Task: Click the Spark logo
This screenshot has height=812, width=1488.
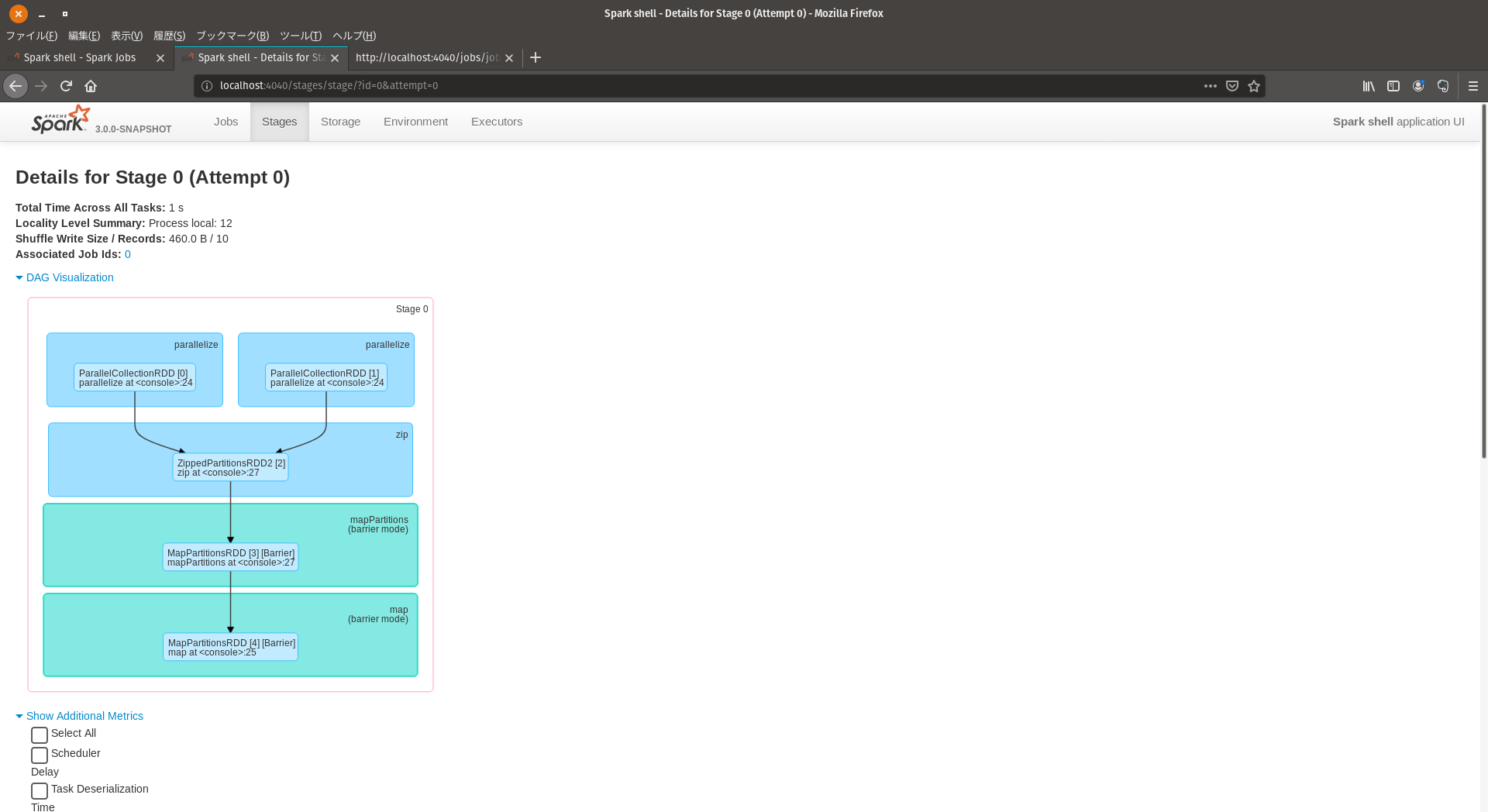Action: tap(60, 120)
